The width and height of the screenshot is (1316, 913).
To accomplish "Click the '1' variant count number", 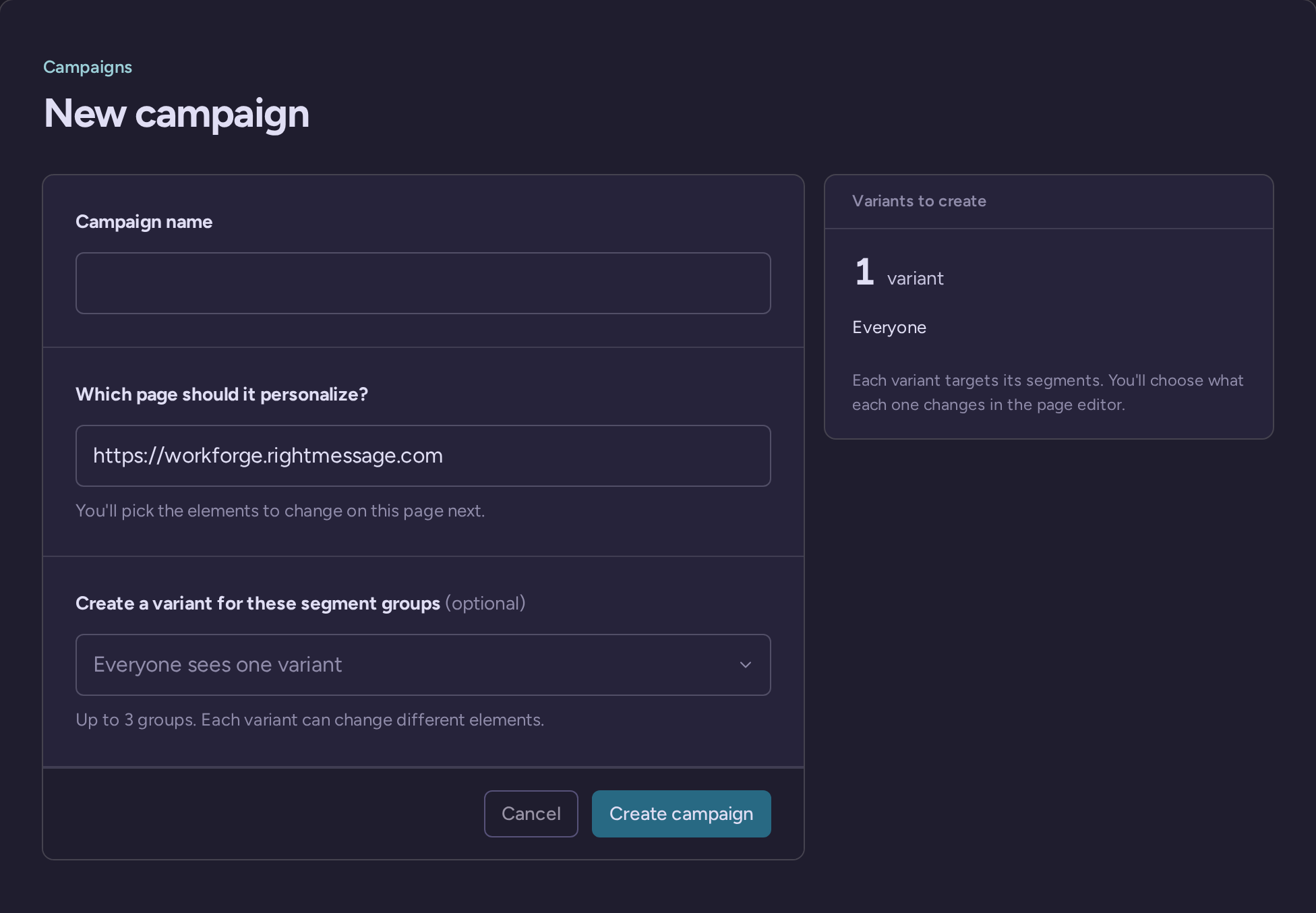I will [x=864, y=272].
